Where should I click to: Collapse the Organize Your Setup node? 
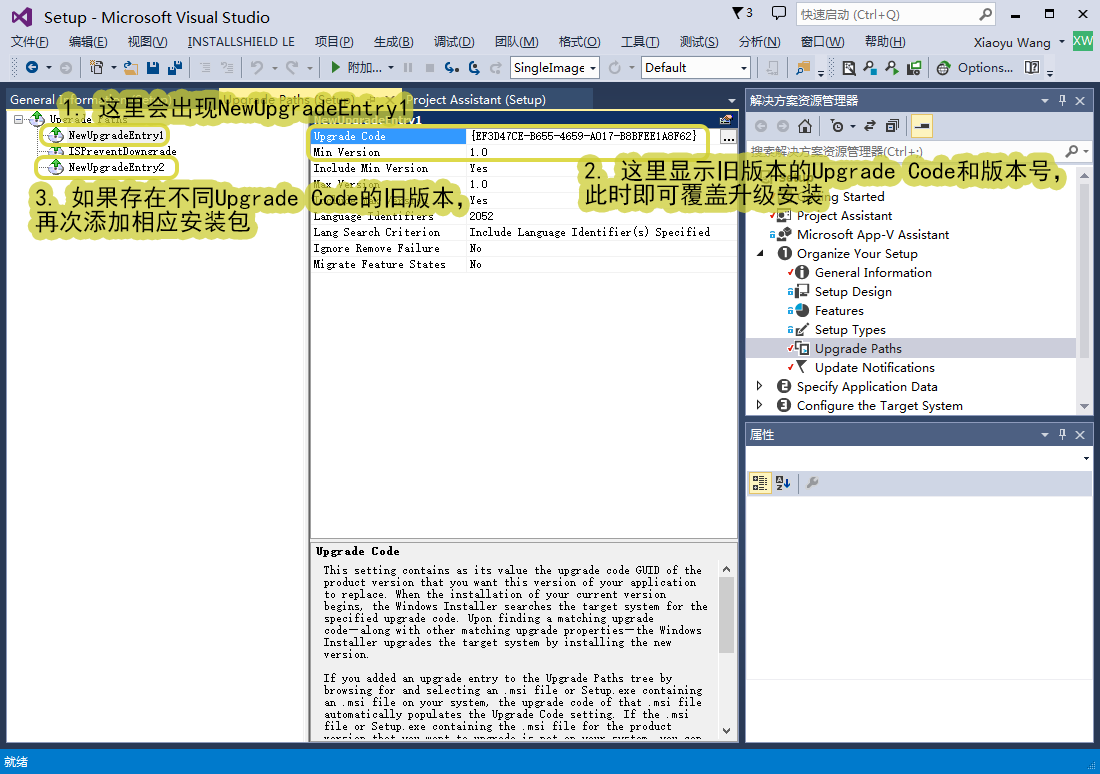coord(760,253)
